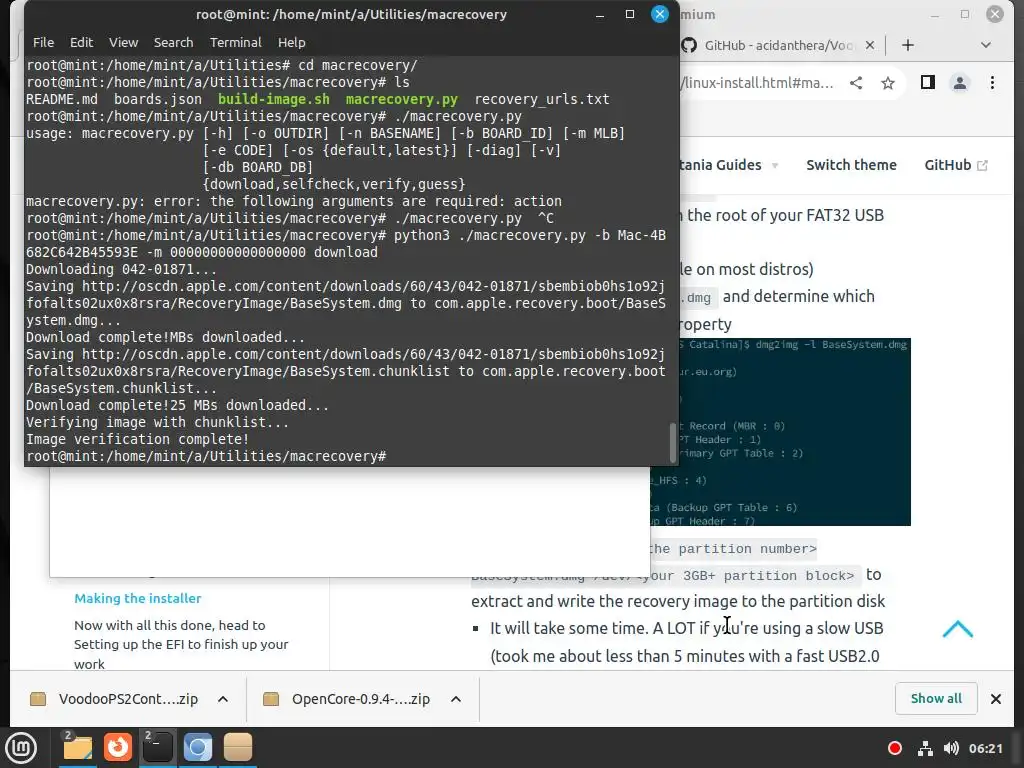Open the Search menu in terminal
The width and height of the screenshot is (1024, 768).
coord(173,42)
